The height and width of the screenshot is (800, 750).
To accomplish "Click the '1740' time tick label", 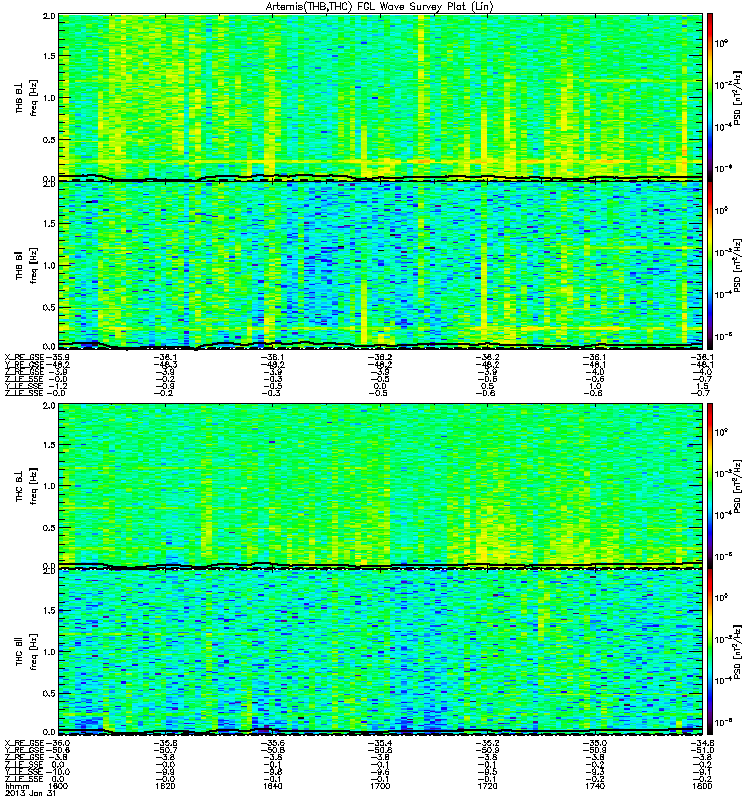I will (x=594, y=786).
